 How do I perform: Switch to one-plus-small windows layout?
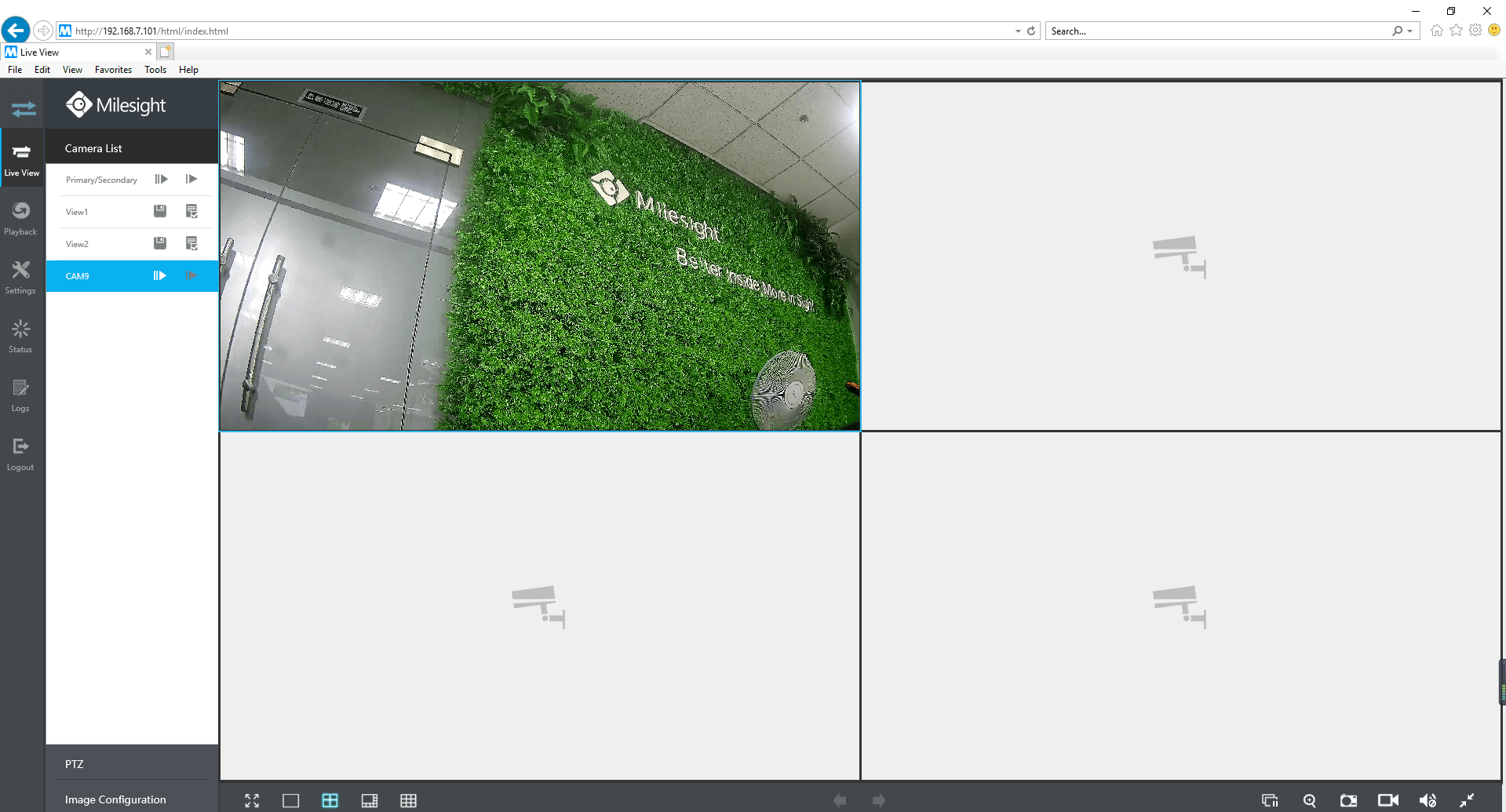(x=370, y=800)
